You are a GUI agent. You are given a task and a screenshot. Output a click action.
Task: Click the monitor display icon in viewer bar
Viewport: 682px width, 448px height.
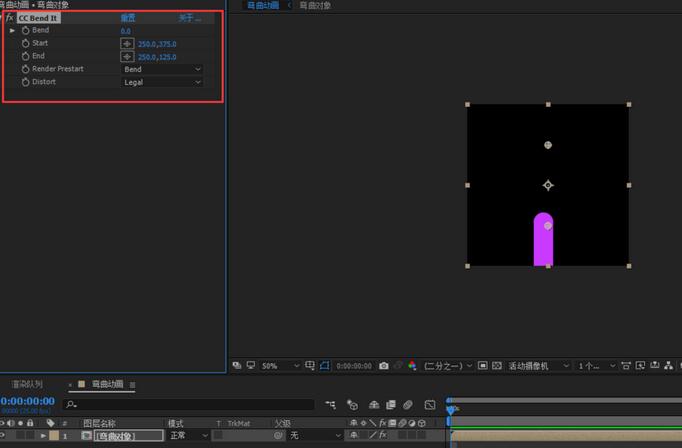tap(251, 365)
